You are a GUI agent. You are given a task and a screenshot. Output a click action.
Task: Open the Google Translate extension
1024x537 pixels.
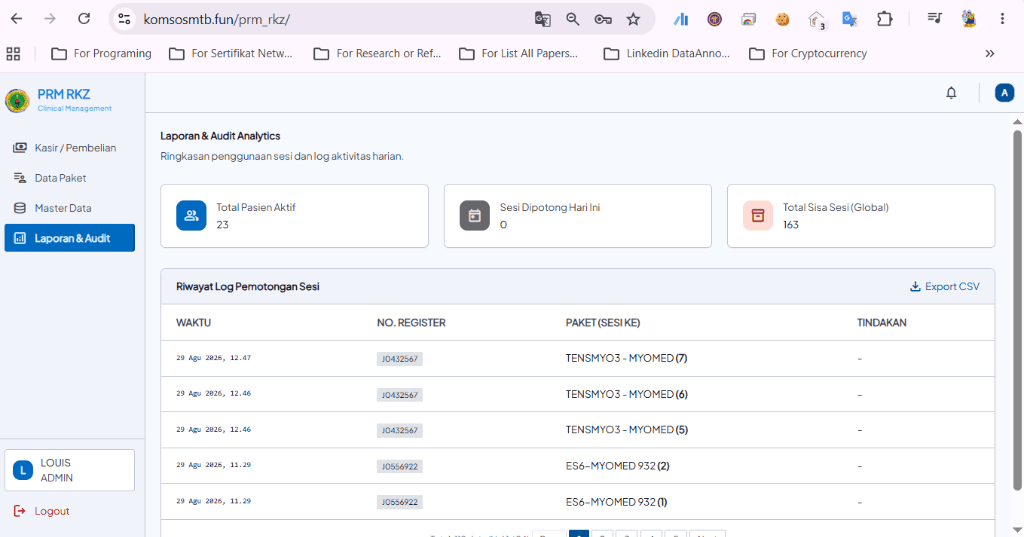[x=850, y=20]
